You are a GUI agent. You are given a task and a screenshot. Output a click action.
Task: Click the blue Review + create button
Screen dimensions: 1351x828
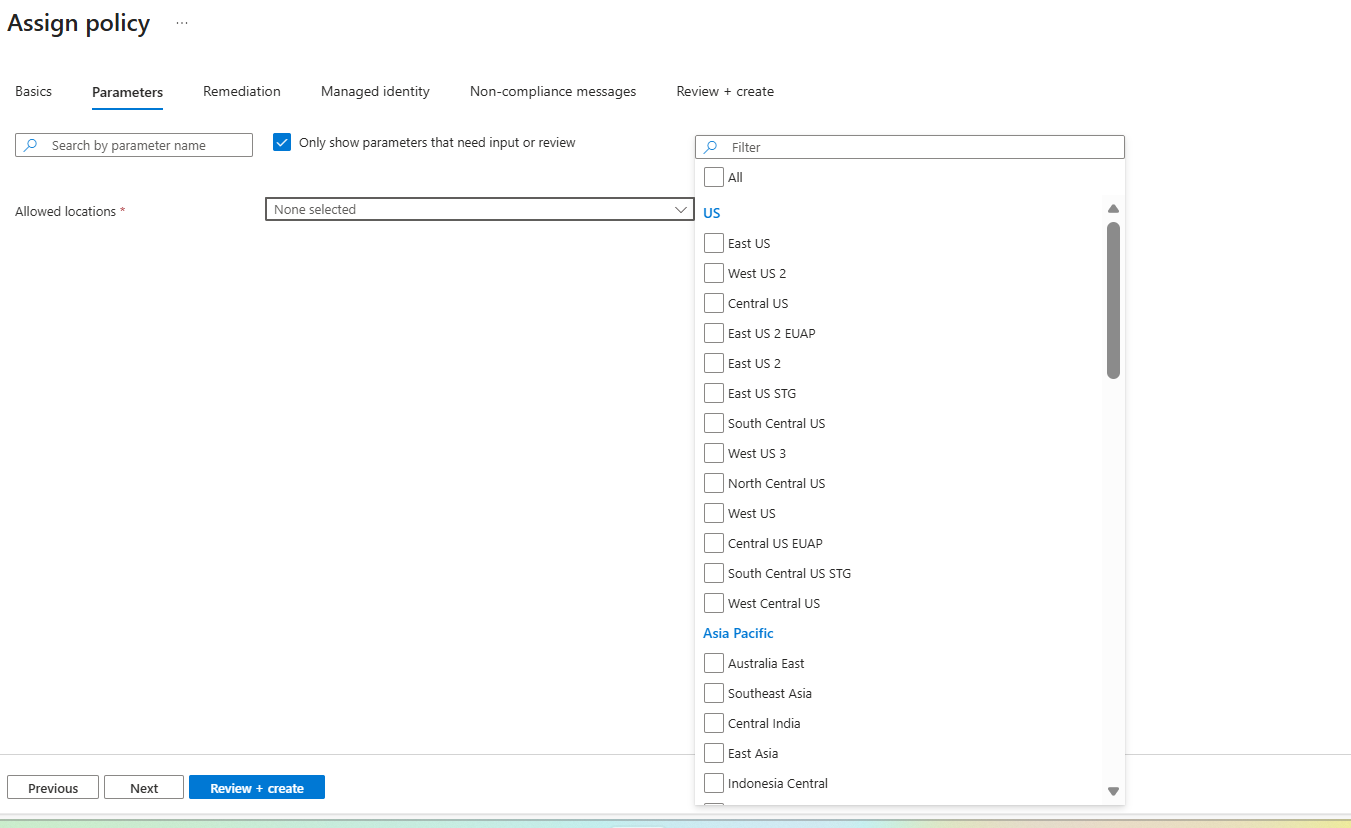tap(257, 788)
